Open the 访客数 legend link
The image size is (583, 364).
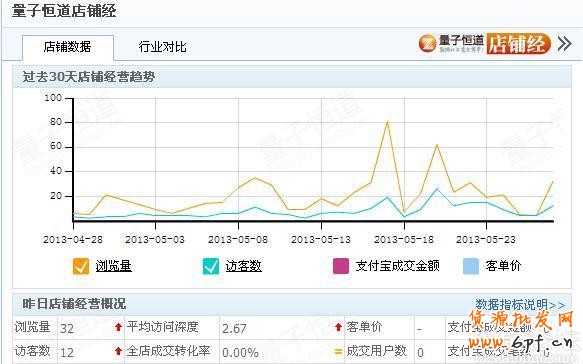(x=244, y=266)
